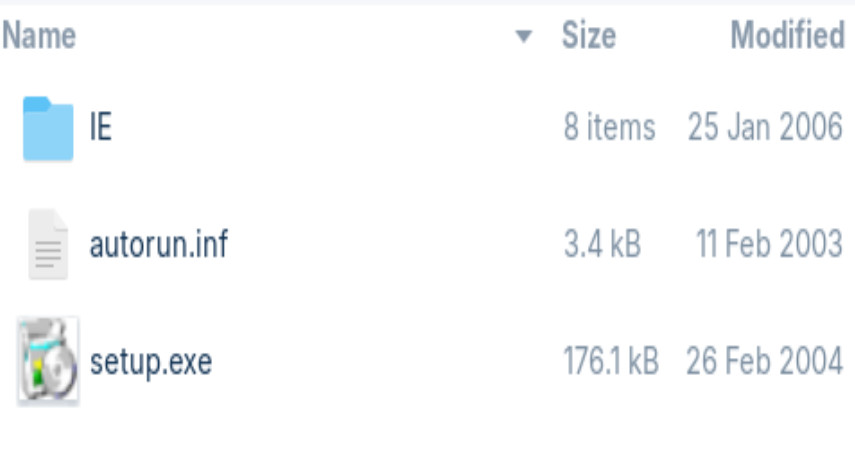
Task: Click the setup.exe installer icon
Action: coord(48,361)
